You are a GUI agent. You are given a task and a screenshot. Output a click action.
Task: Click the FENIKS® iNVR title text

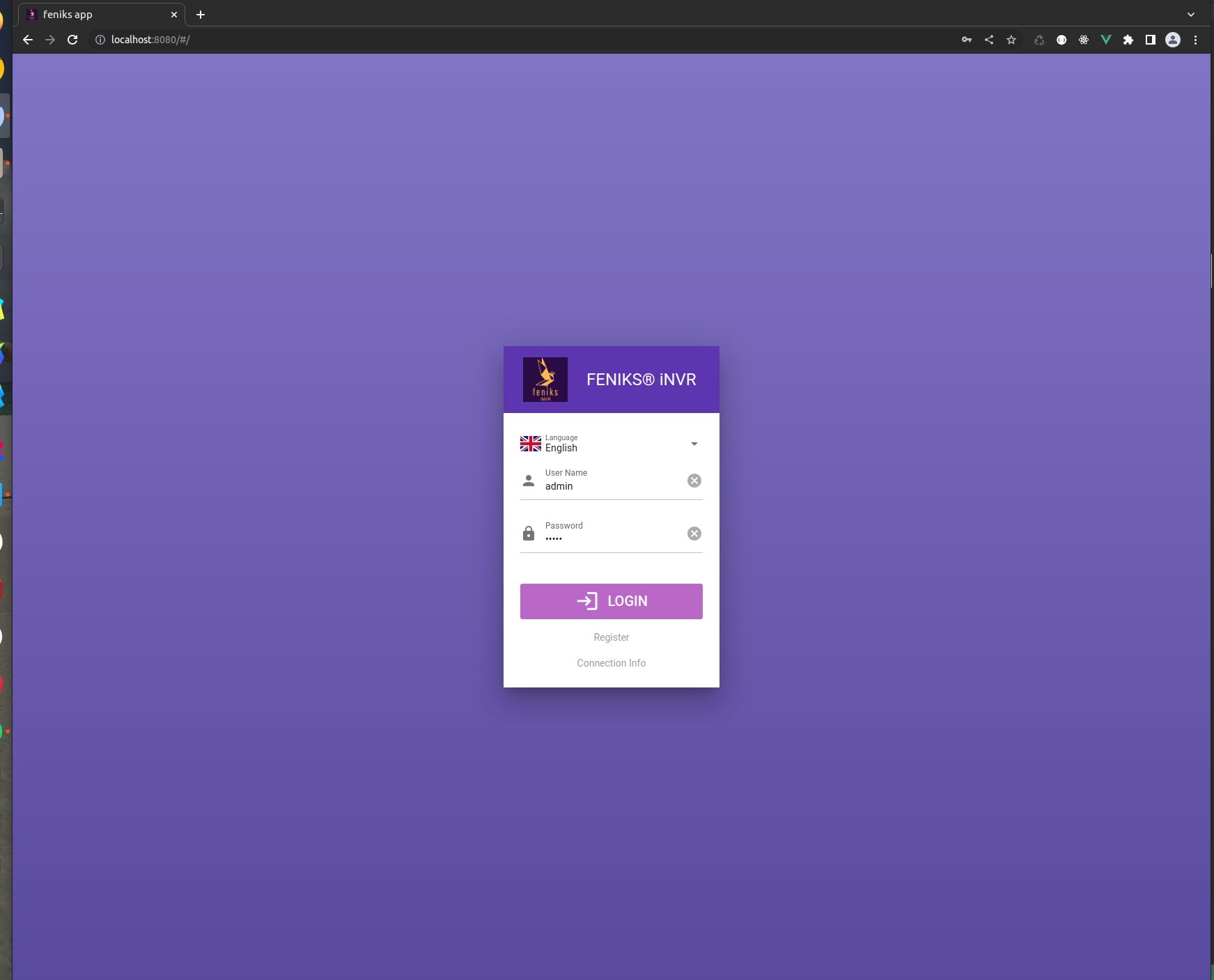(x=641, y=380)
